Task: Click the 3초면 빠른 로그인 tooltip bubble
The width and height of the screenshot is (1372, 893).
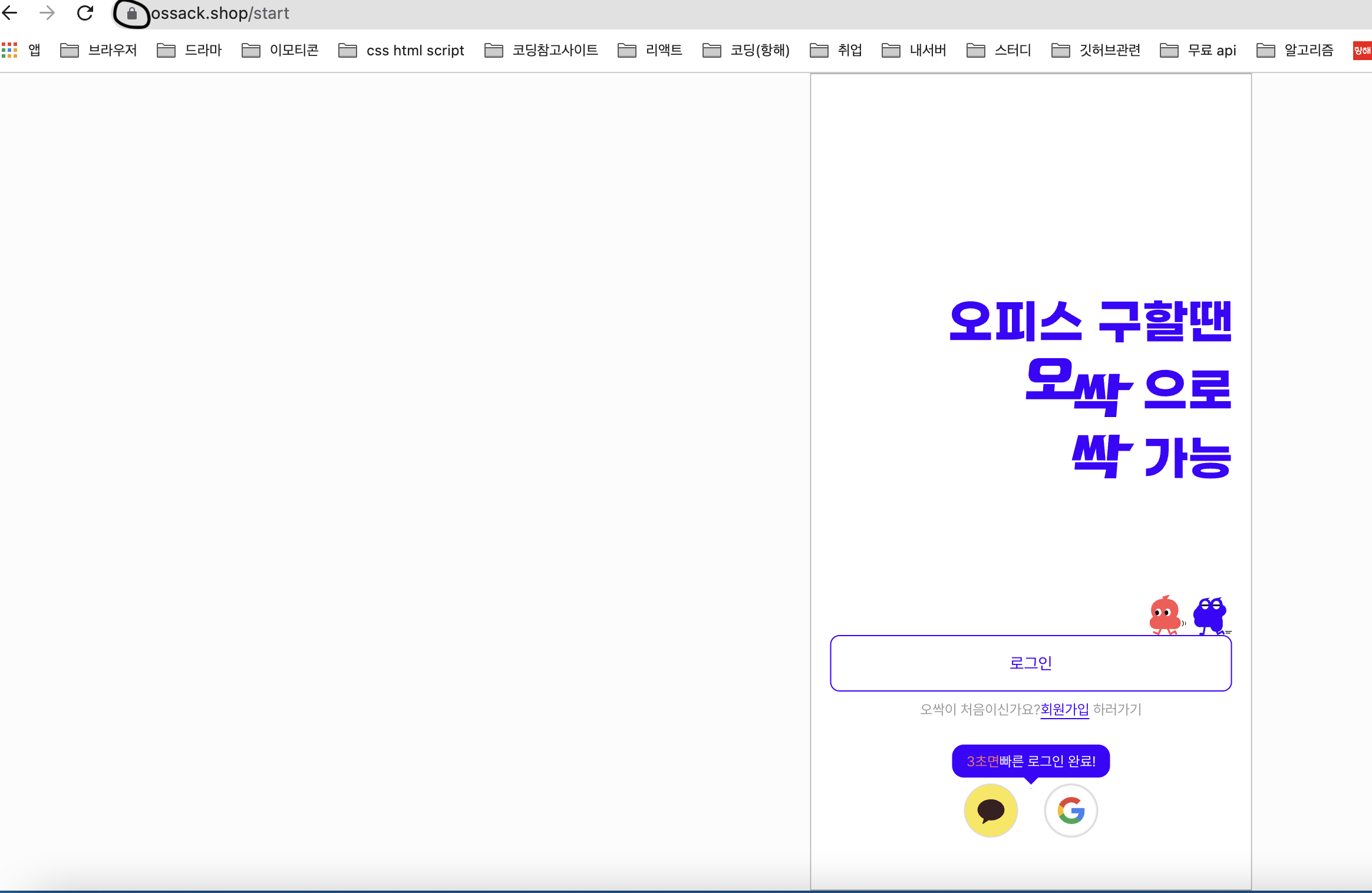Action: [1031, 761]
